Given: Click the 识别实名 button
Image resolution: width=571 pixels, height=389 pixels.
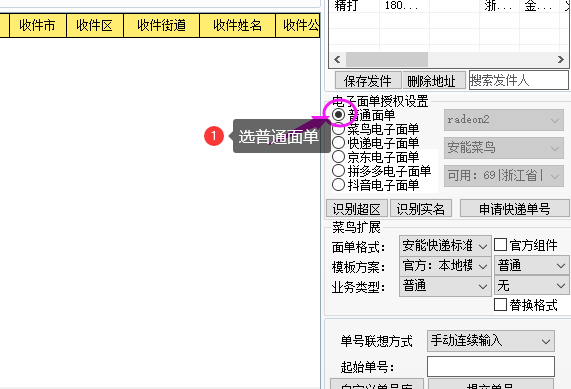Looking at the screenshot, I should click(x=421, y=208).
